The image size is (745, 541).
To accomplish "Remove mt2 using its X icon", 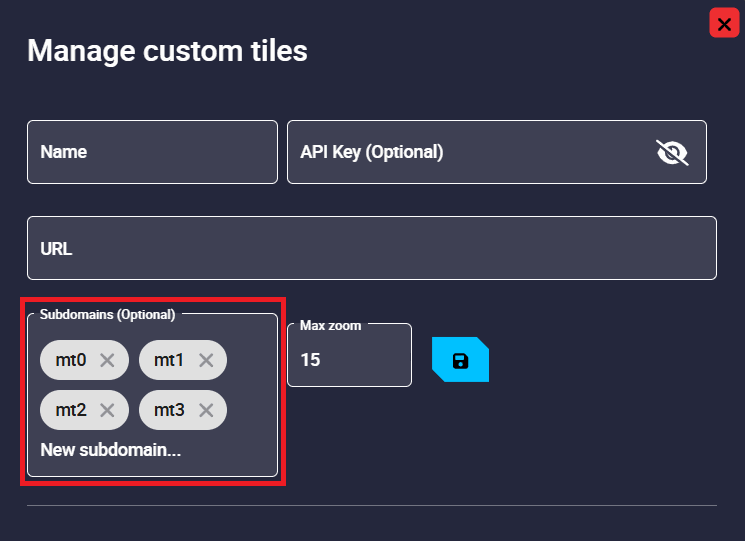I will coord(108,409).
